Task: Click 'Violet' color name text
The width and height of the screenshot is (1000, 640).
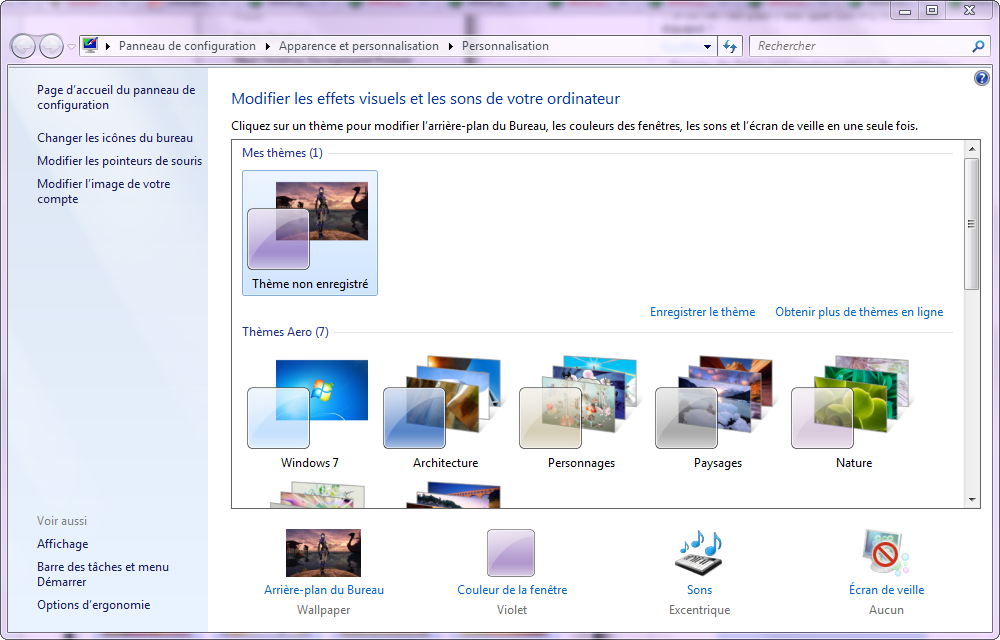Action: [x=512, y=610]
